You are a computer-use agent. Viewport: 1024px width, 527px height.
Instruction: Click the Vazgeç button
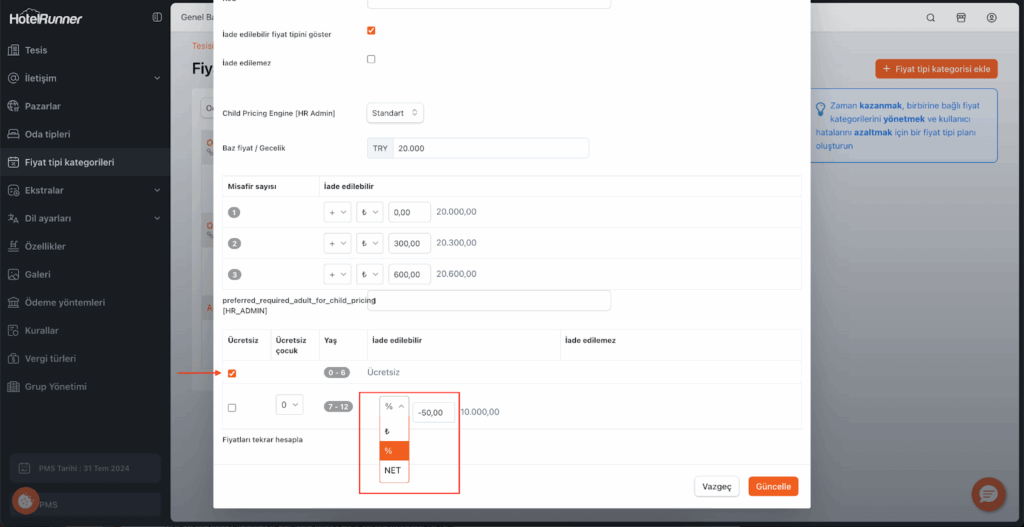point(717,486)
